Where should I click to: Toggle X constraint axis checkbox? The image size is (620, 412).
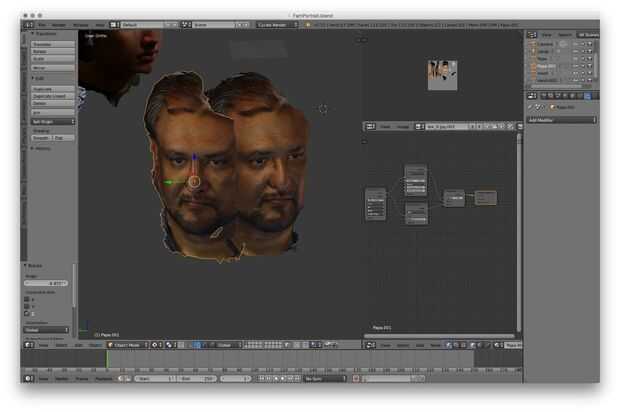coord(27,299)
